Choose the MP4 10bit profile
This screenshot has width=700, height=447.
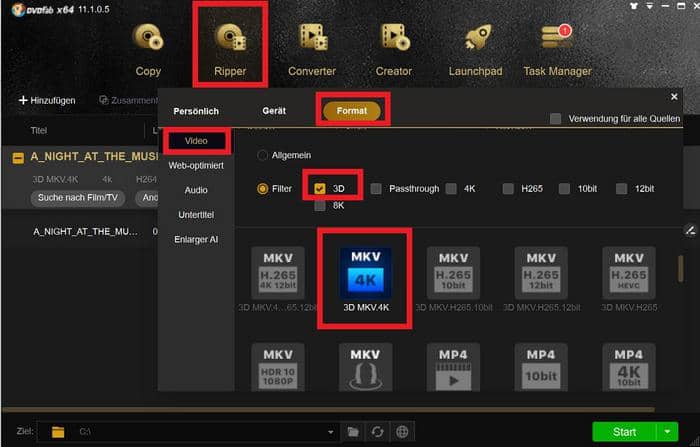pos(541,367)
